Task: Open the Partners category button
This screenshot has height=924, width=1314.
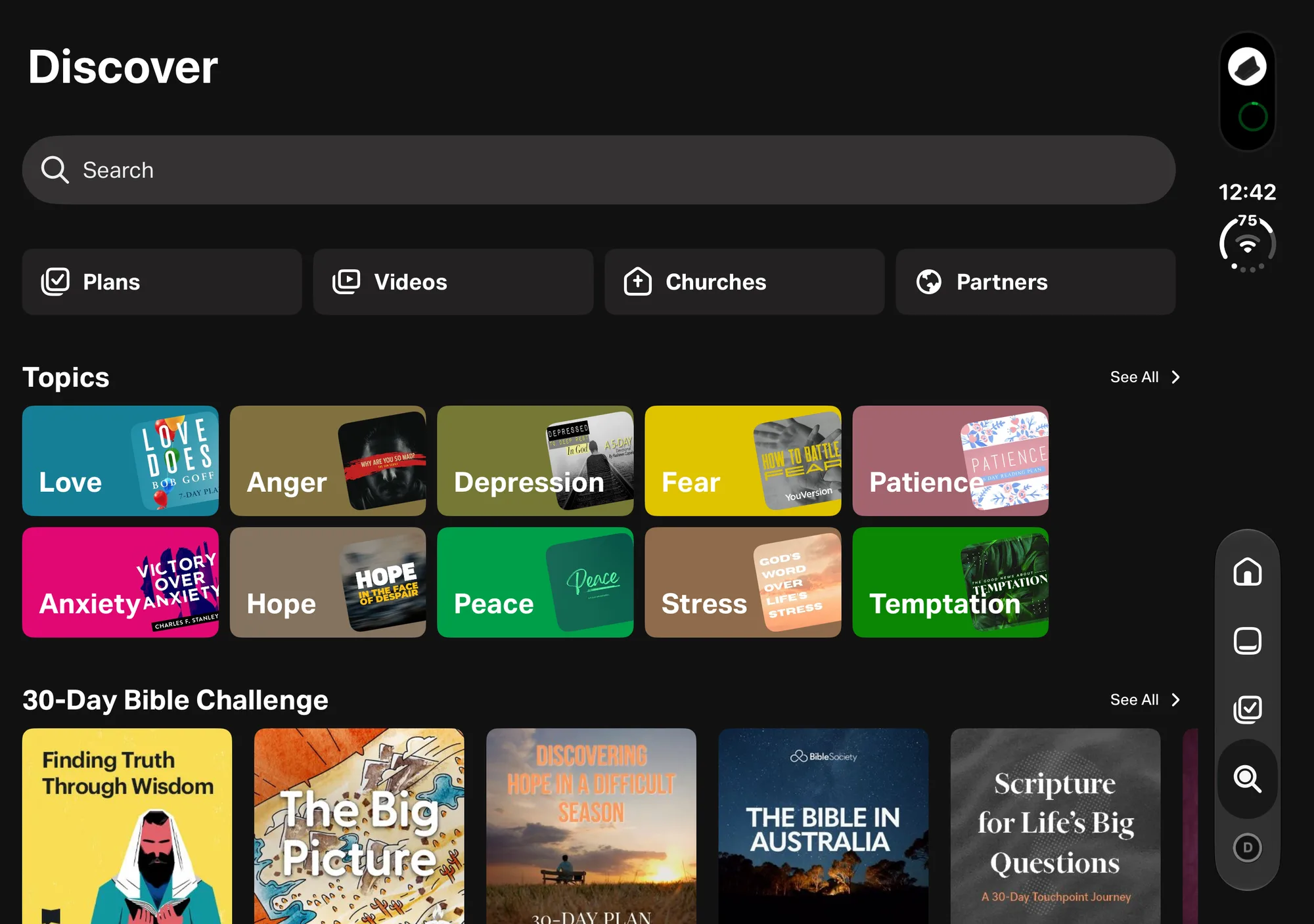Action: [x=1035, y=282]
